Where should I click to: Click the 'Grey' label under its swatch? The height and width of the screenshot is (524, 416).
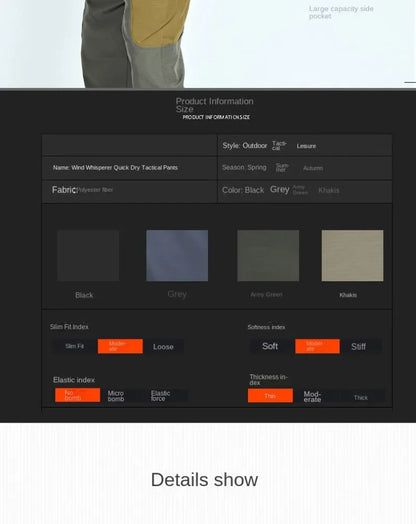(x=177, y=294)
